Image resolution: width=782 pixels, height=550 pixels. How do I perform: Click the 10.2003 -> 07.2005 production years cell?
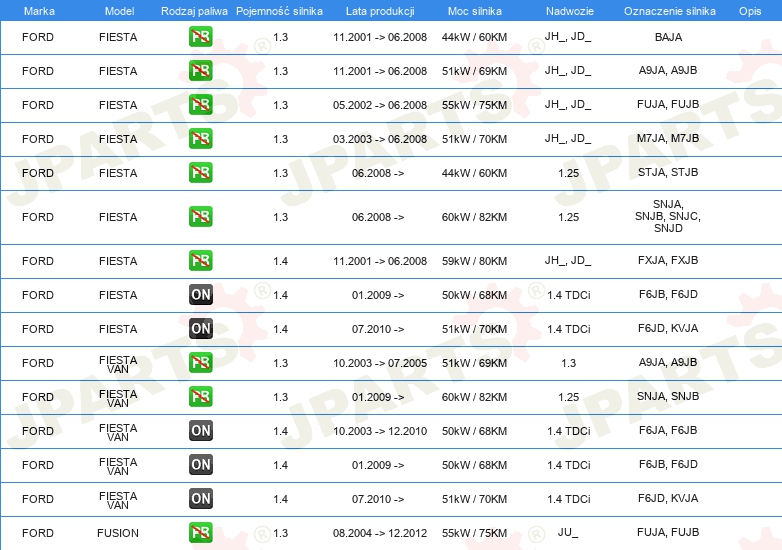click(x=380, y=363)
